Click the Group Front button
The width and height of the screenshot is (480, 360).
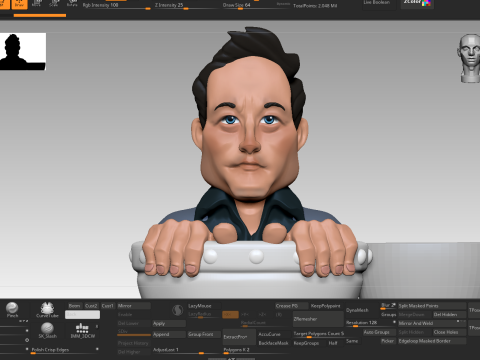[204, 334]
